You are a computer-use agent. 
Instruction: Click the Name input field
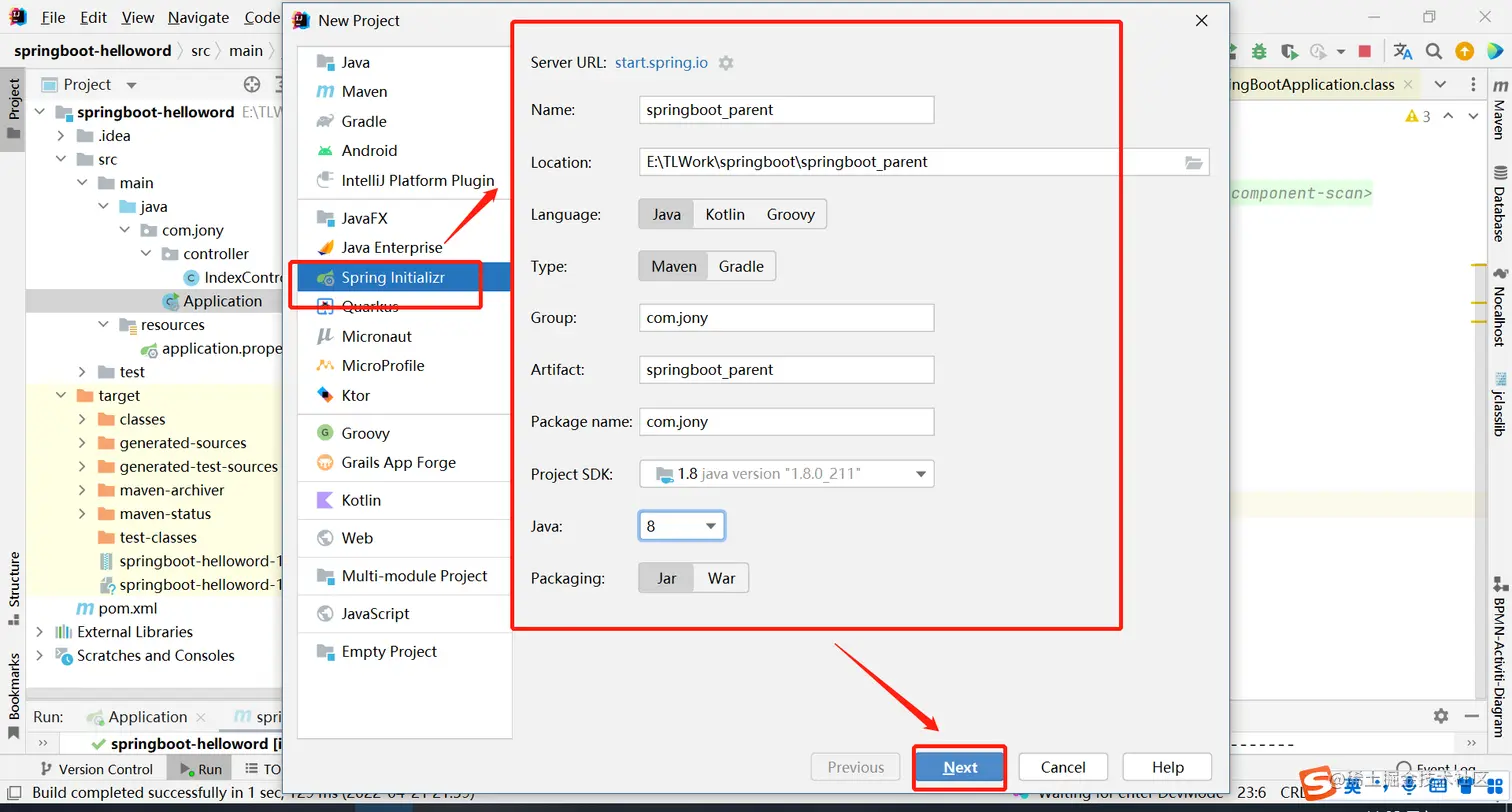(x=787, y=110)
